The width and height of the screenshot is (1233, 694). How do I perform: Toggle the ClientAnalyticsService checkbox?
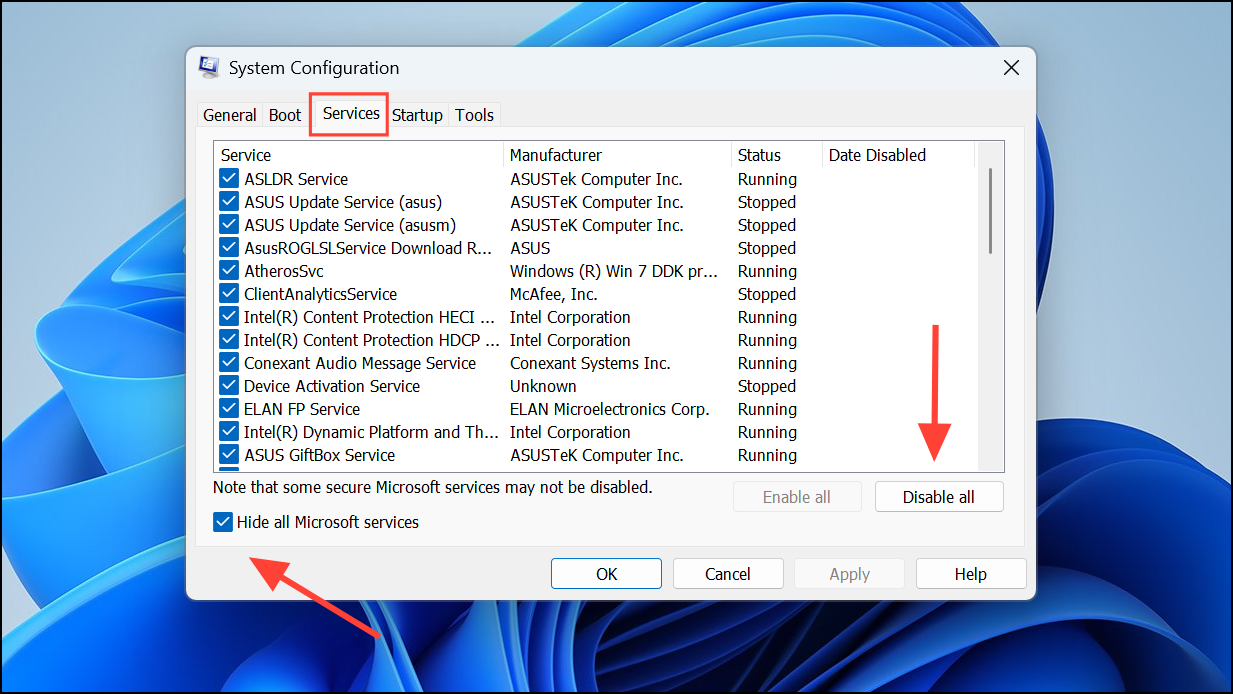coord(228,293)
